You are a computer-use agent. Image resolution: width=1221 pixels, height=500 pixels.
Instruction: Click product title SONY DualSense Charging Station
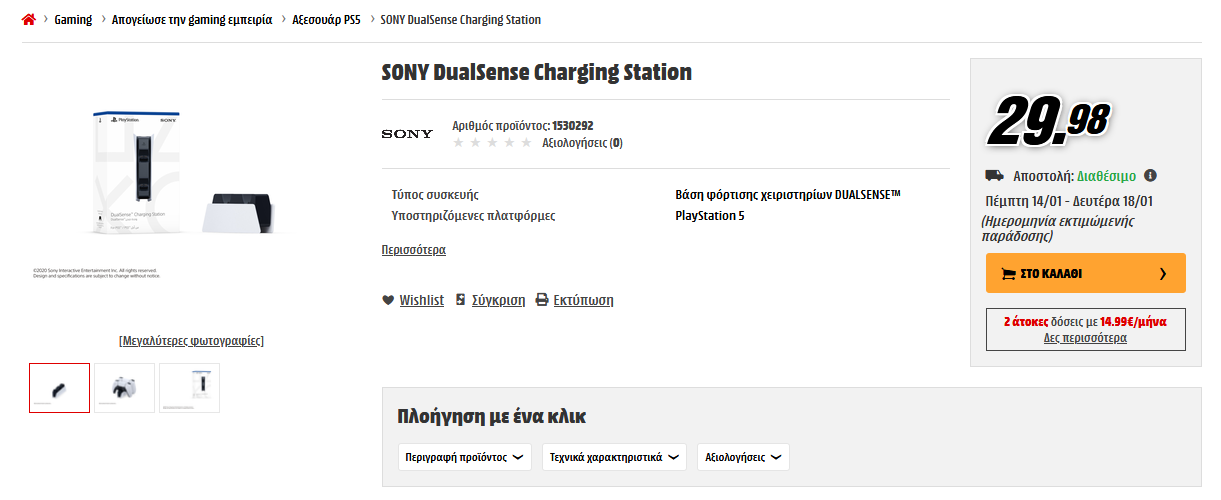point(537,72)
